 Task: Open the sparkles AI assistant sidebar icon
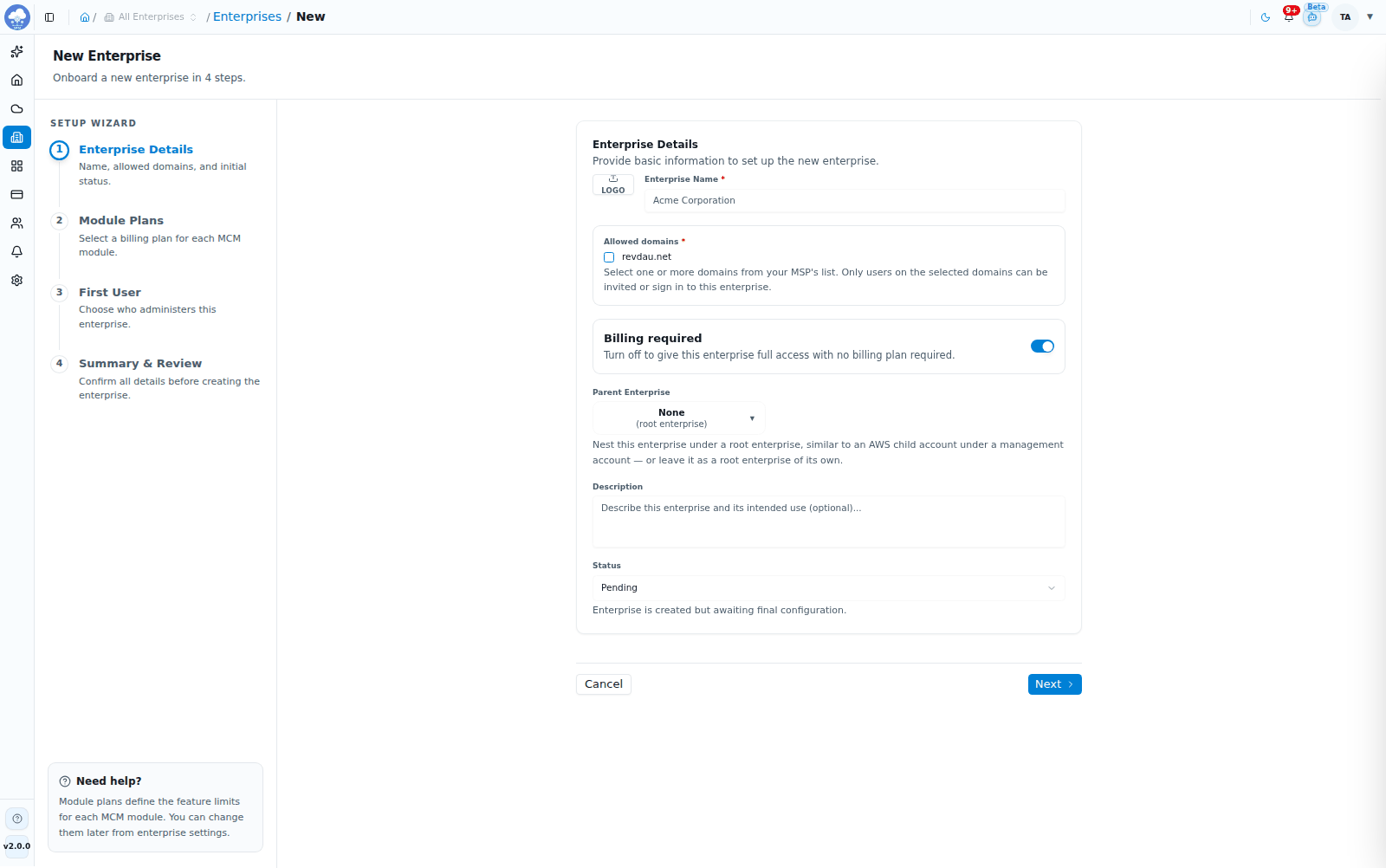click(16, 52)
